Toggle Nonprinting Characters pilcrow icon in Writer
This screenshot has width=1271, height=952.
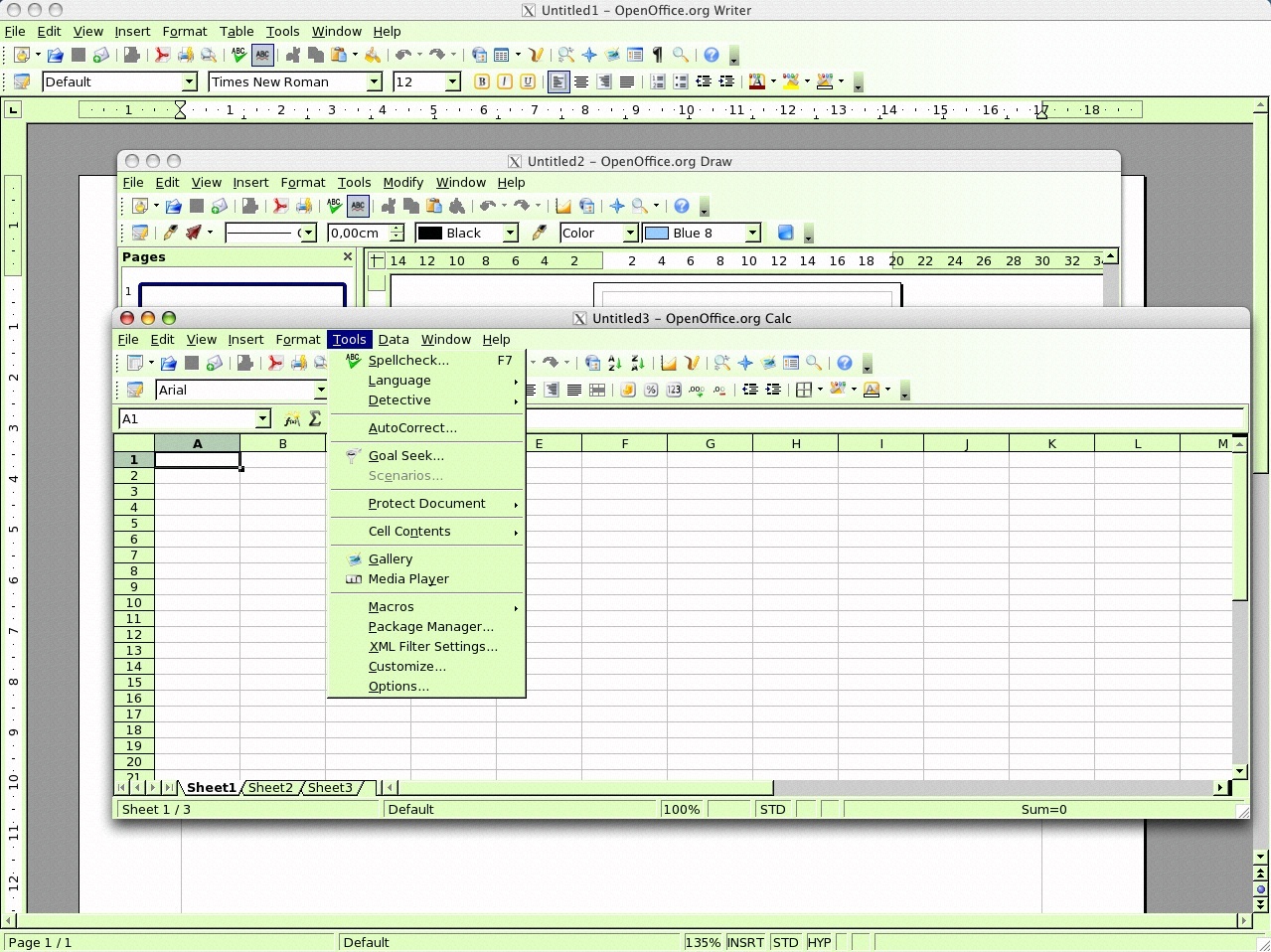657,56
